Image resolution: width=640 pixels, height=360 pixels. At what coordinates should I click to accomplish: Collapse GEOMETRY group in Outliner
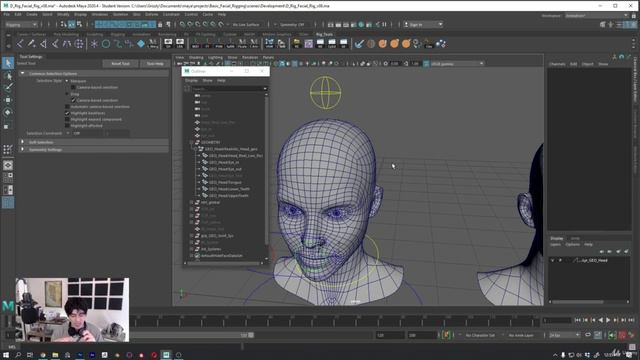(x=191, y=142)
